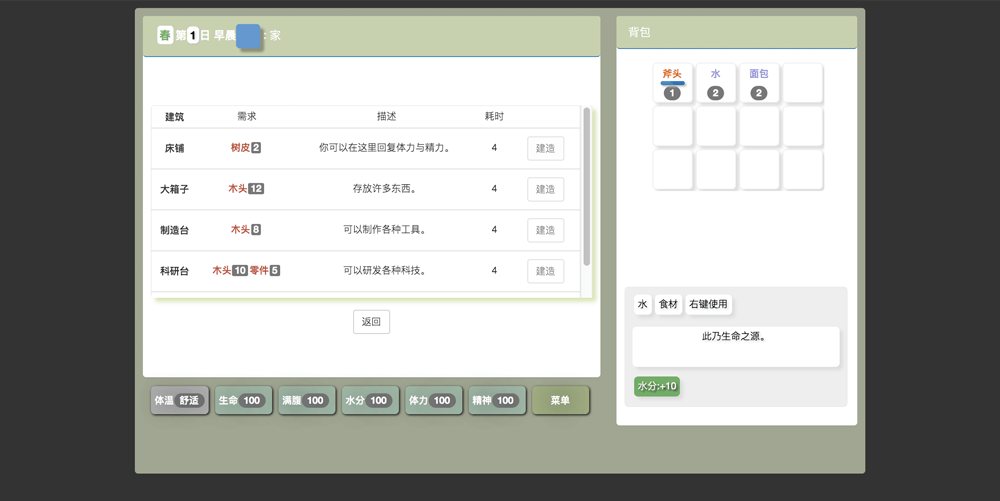Click the green 水分:+10 effect badge

click(656, 386)
